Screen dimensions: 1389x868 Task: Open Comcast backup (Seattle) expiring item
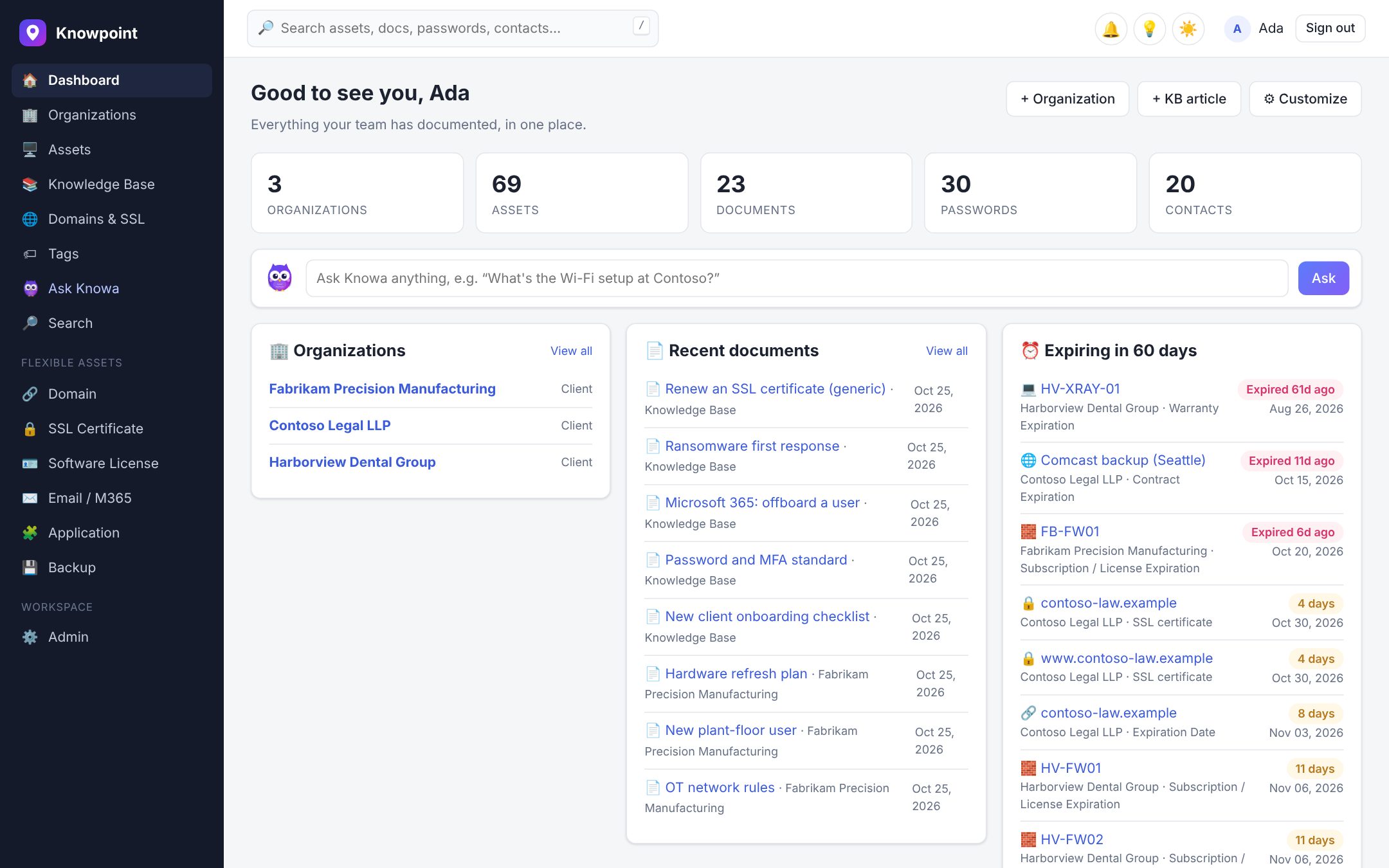(1123, 460)
